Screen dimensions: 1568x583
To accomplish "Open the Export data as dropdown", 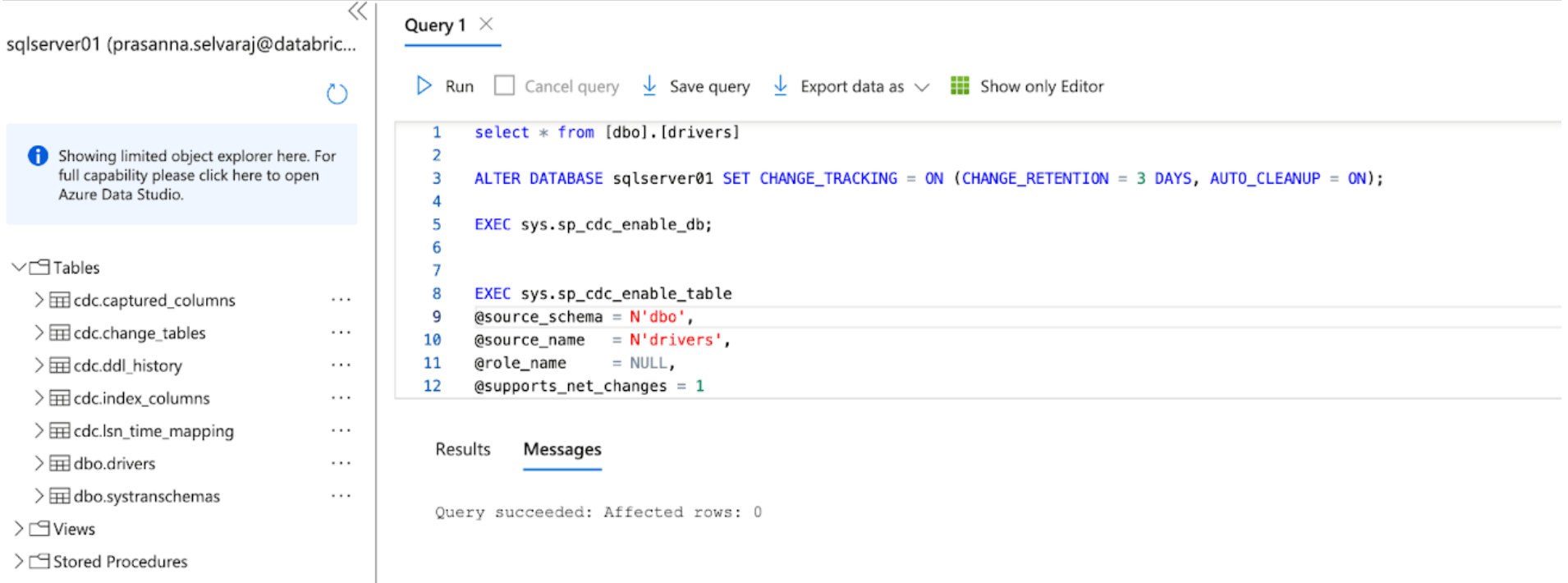I will point(921,87).
